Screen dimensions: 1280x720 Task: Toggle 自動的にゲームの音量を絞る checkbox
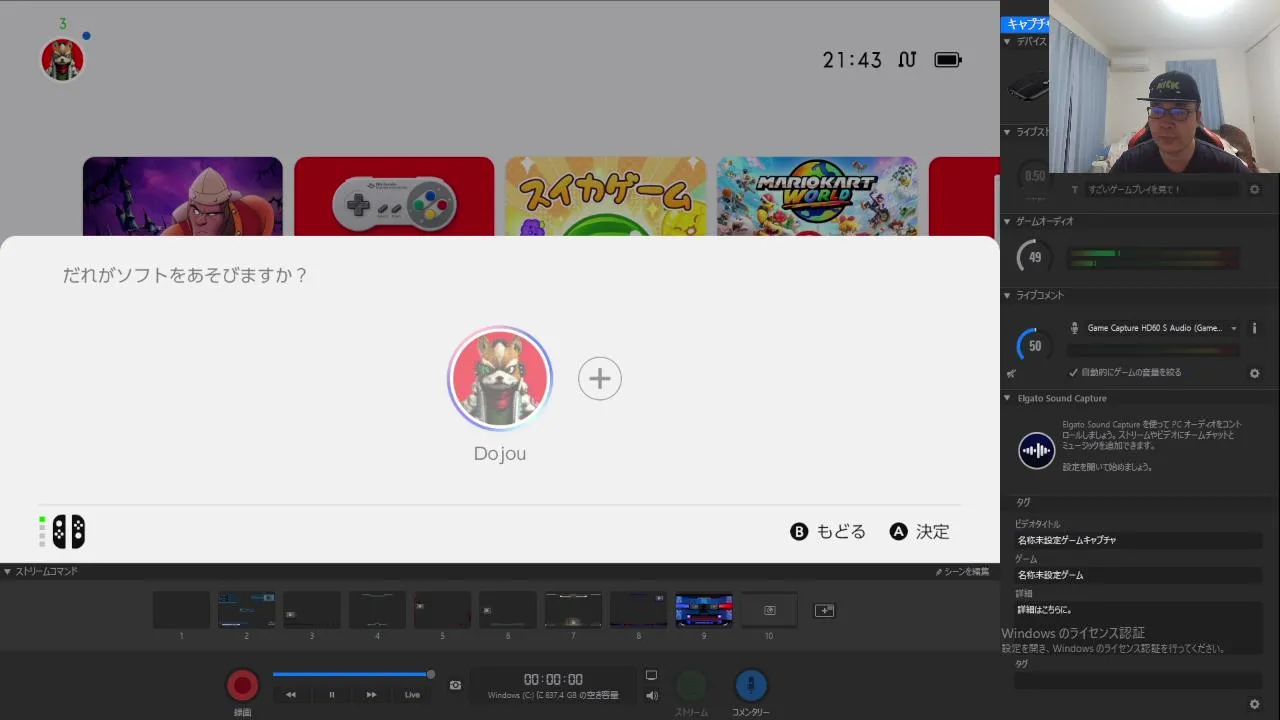point(1074,372)
